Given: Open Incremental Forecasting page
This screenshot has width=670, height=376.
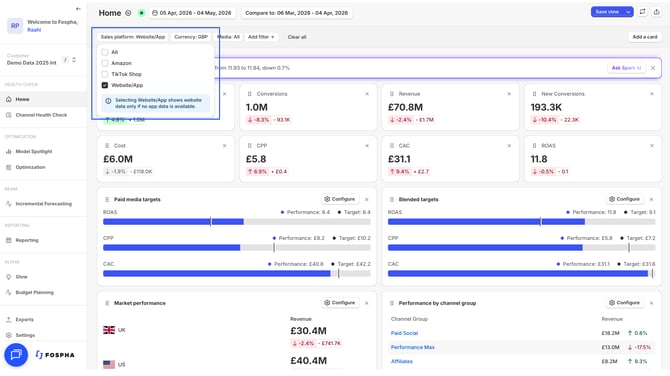Looking at the screenshot, I should click(x=43, y=204).
